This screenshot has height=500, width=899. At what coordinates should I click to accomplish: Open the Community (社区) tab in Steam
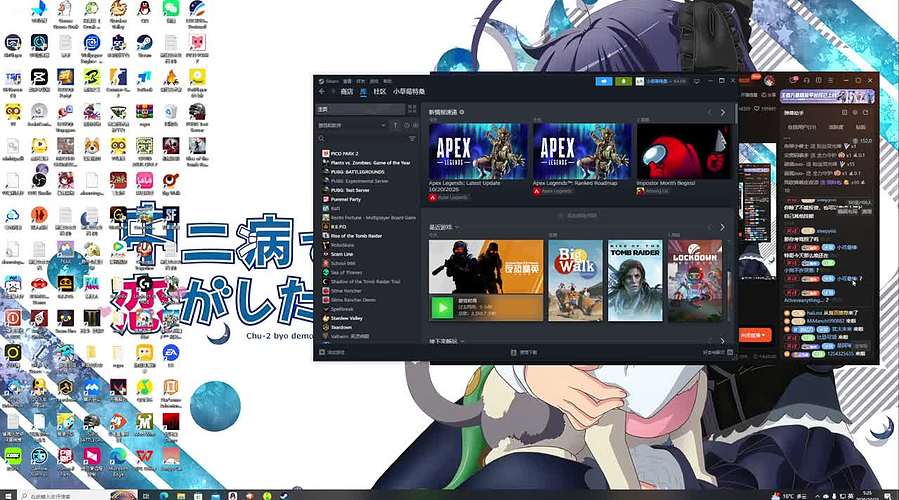(380, 92)
